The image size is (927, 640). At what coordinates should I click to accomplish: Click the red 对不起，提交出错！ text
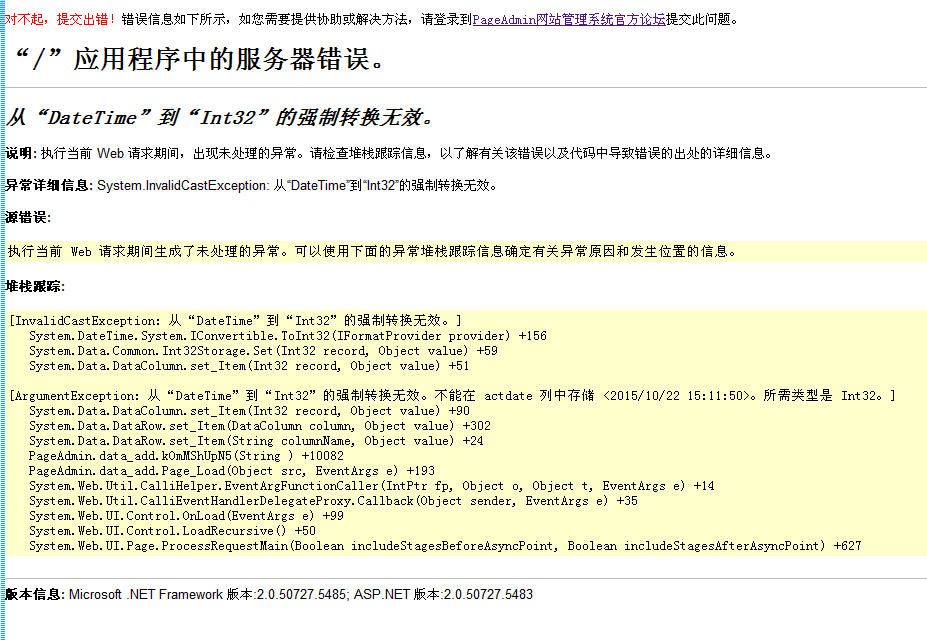[60, 19]
